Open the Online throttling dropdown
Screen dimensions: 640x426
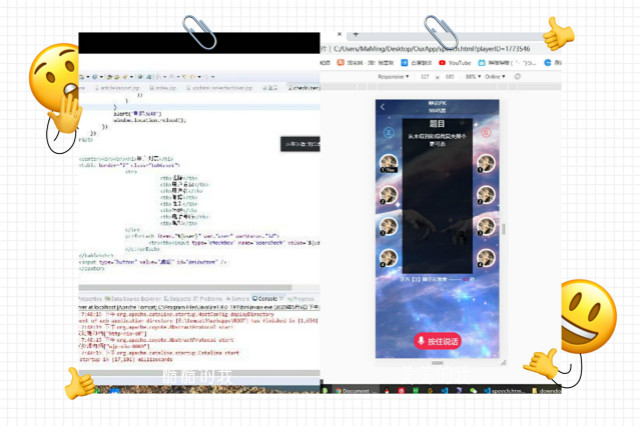(x=495, y=76)
